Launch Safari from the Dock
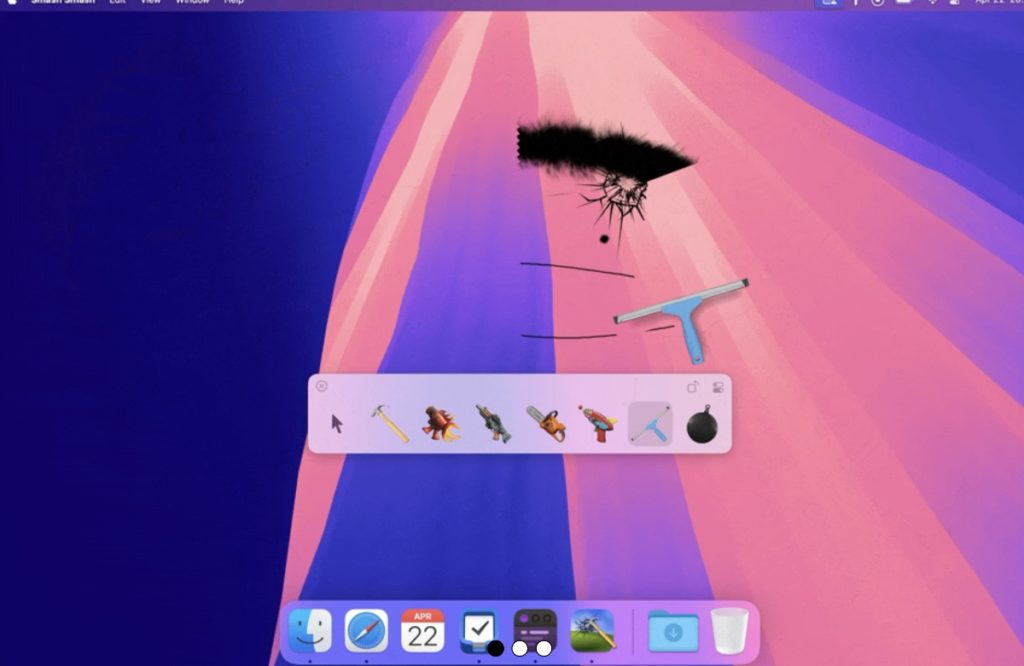Screen dimensions: 1024x666 point(366,631)
